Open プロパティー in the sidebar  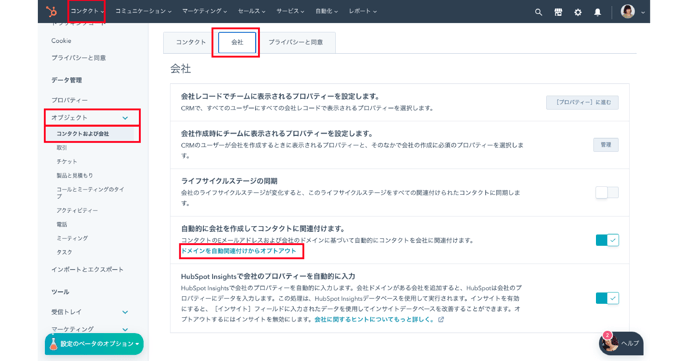pyautogui.click(x=69, y=100)
